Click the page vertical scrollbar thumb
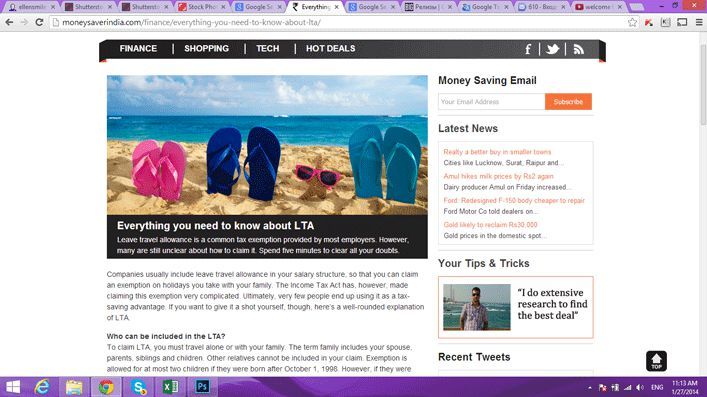Screen dimensions: 707x397 pos(703,85)
